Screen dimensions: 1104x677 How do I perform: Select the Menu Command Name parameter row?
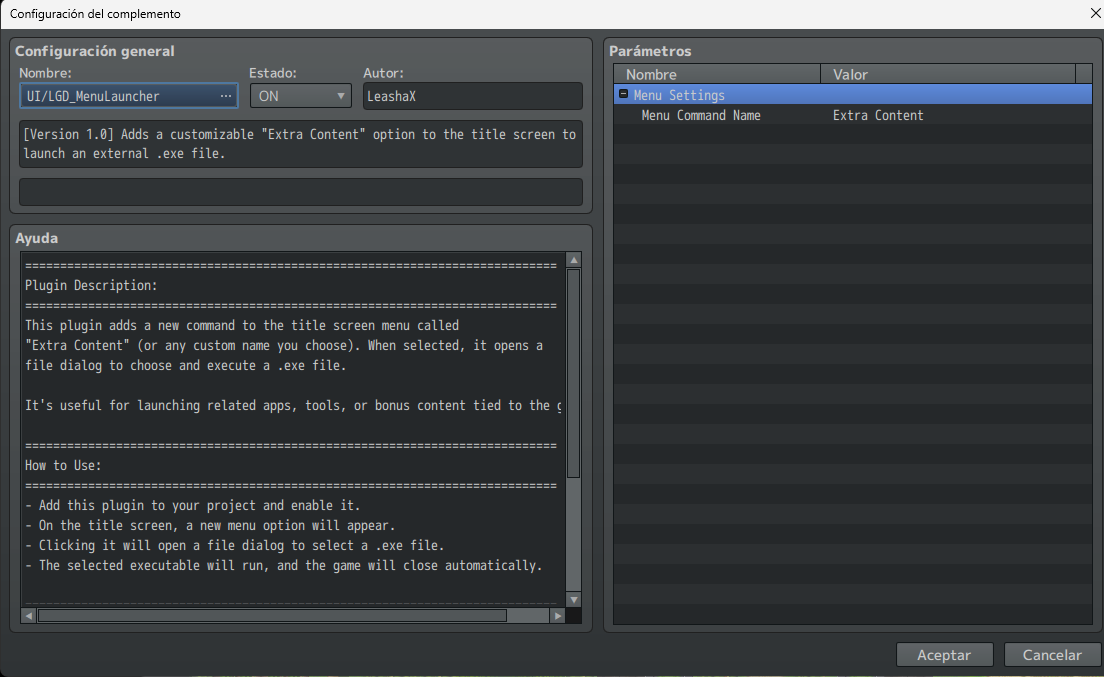click(x=701, y=115)
